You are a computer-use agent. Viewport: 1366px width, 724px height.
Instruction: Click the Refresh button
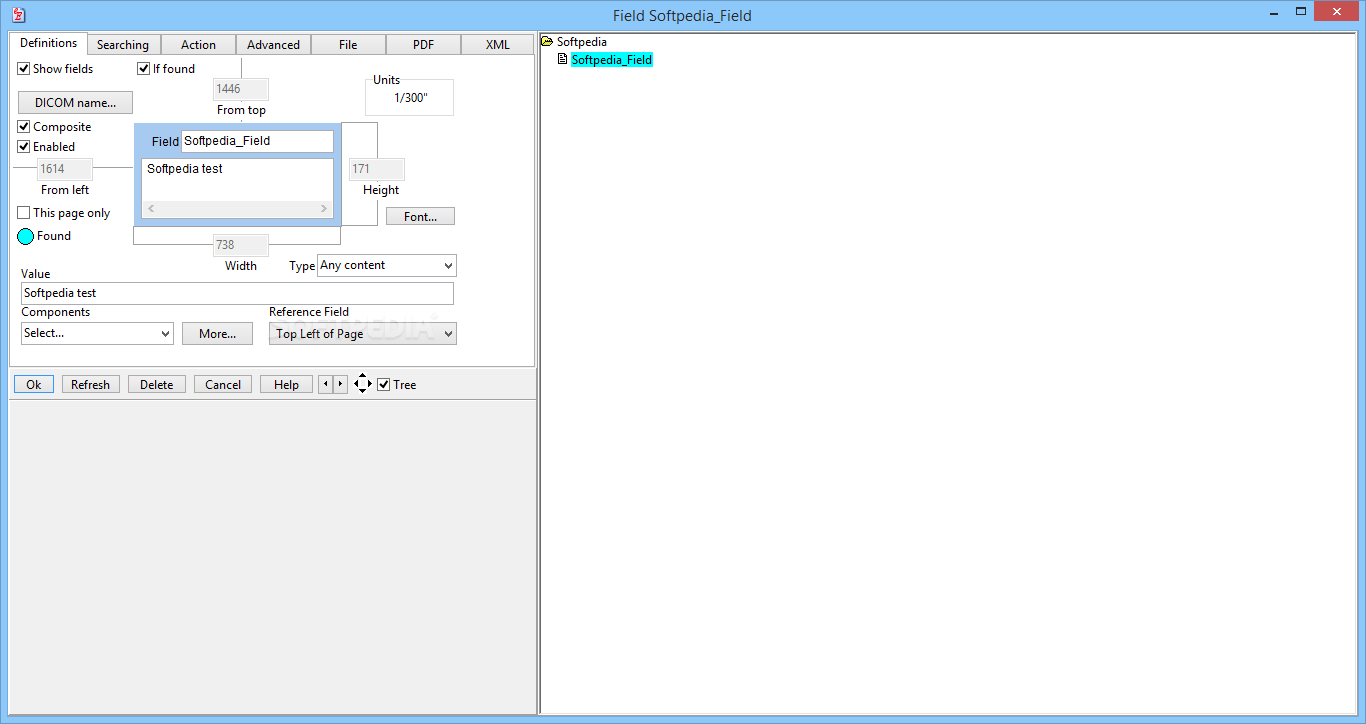click(x=91, y=384)
